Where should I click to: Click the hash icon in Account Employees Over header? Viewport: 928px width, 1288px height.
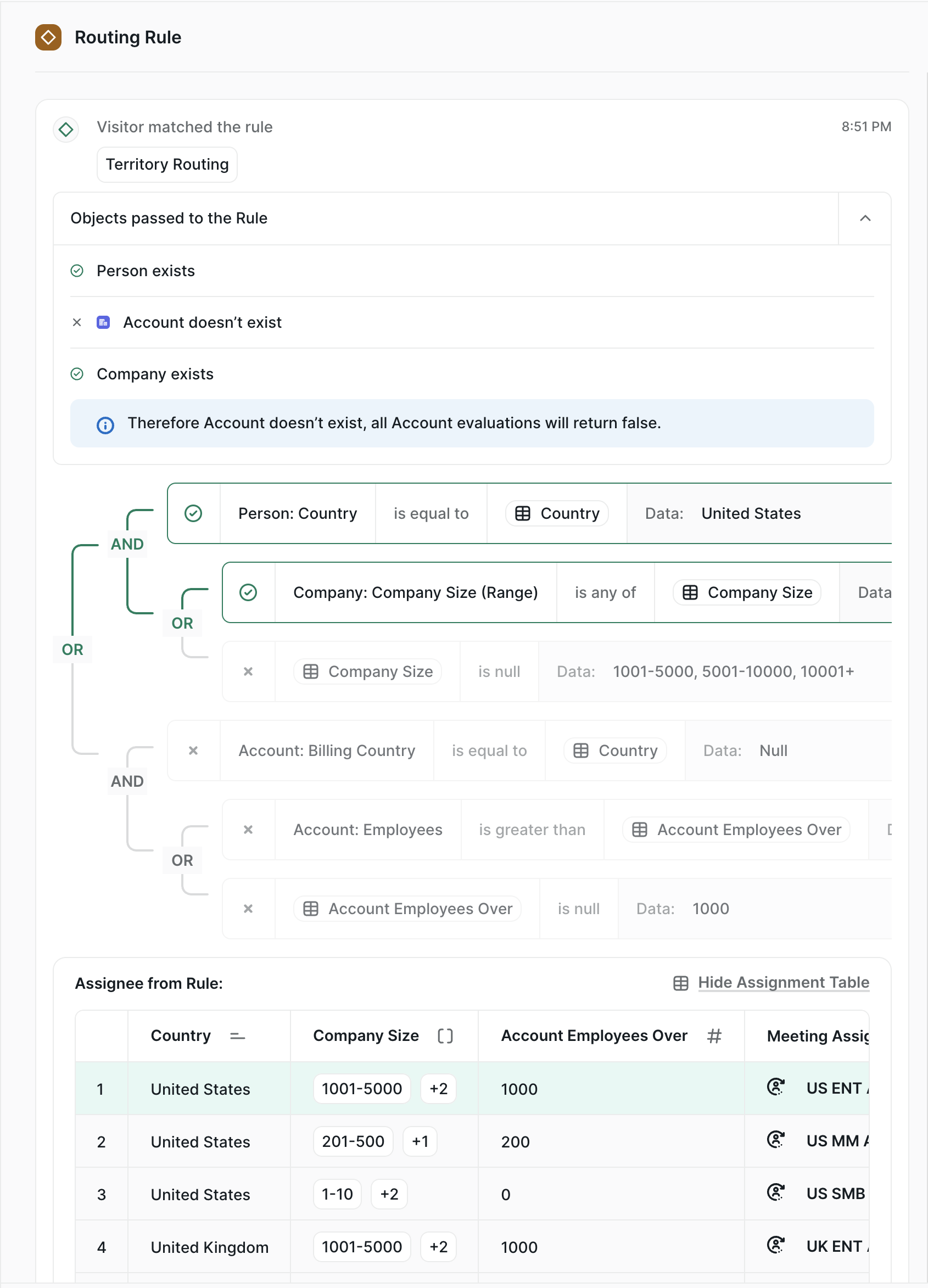point(714,1036)
